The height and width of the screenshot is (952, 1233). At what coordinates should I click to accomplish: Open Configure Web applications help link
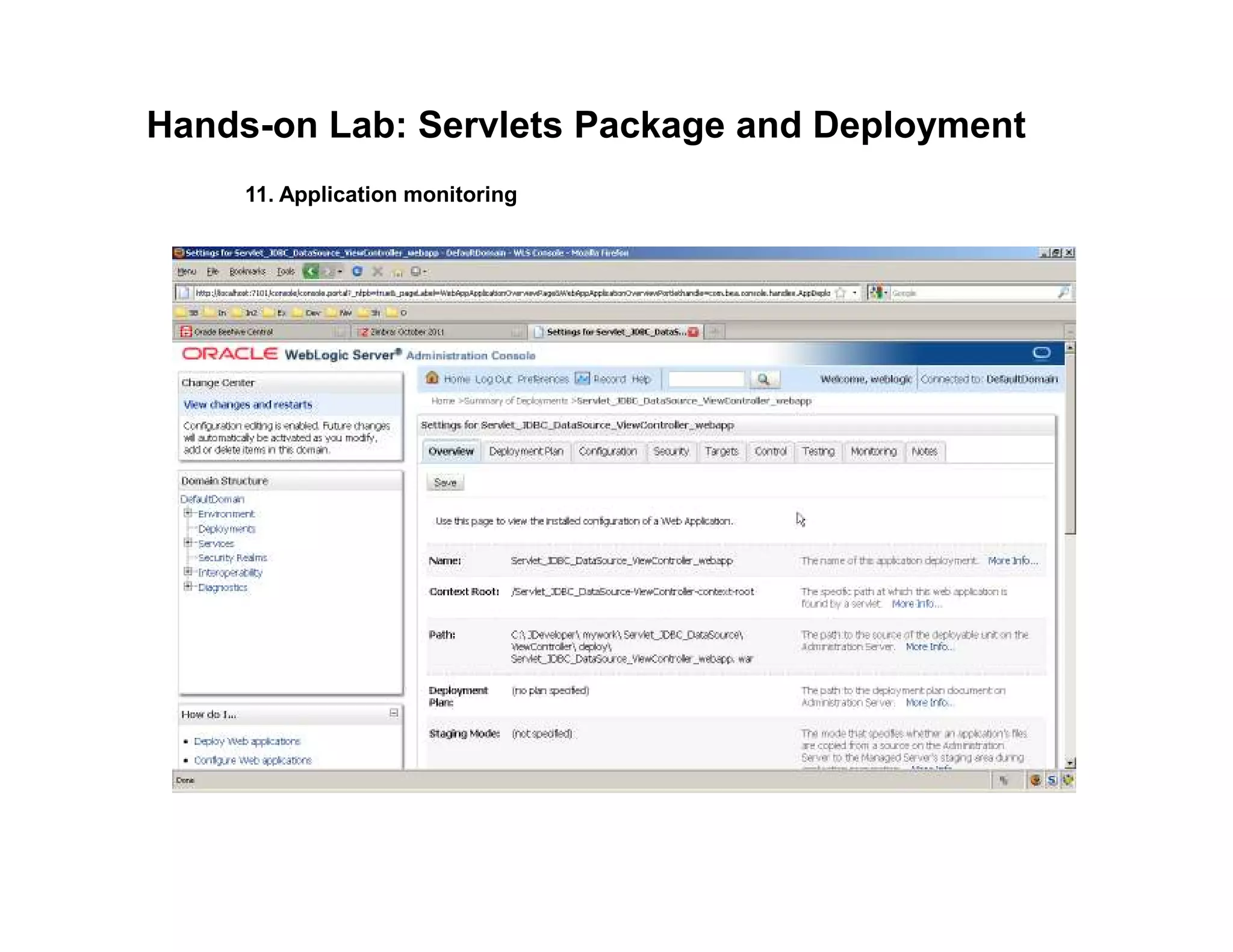(x=253, y=761)
